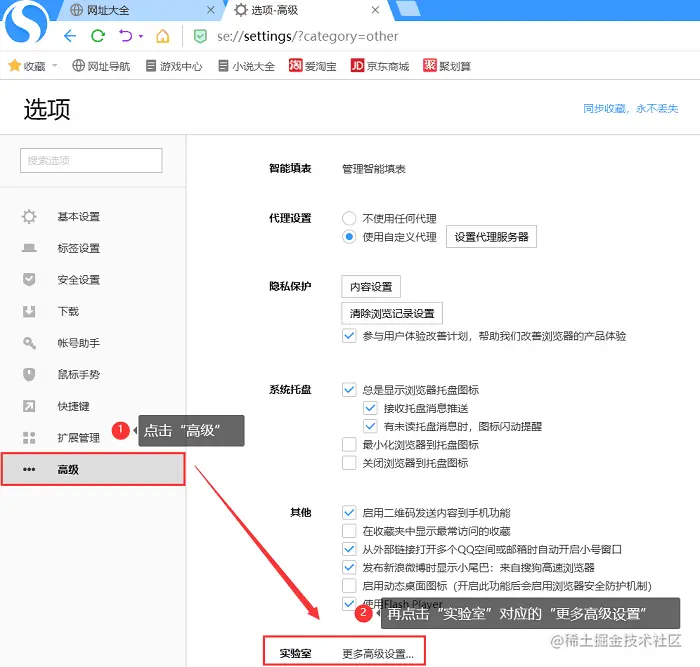Close the 选项-高级 tab

375,10
